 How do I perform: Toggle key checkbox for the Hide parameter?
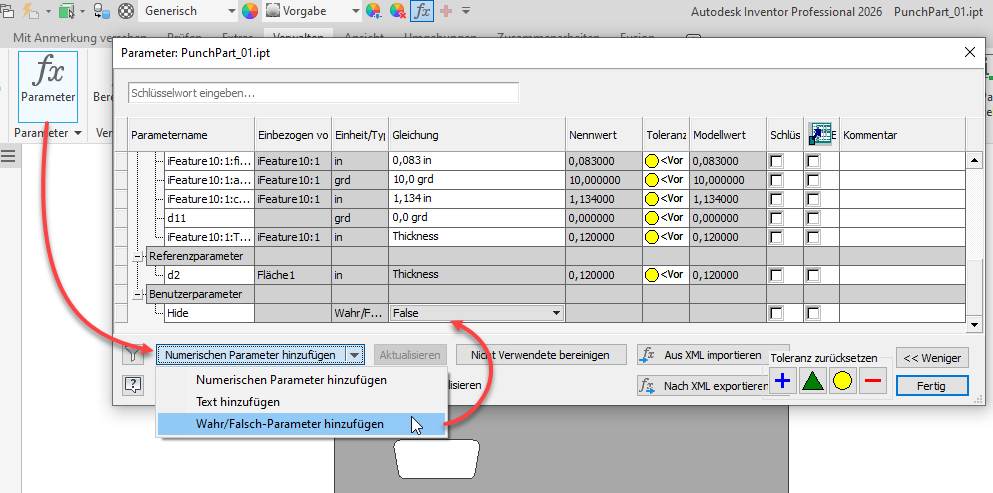[776, 313]
